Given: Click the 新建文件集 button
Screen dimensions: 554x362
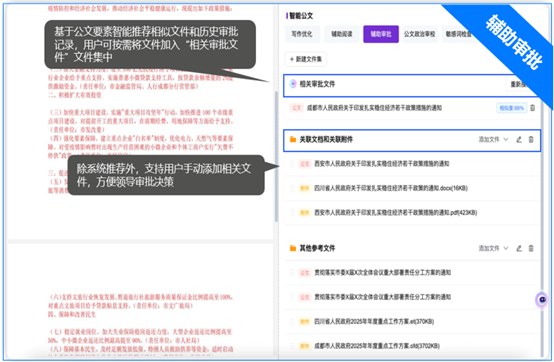Looking at the screenshot, I should pyautogui.click(x=306, y=59).
